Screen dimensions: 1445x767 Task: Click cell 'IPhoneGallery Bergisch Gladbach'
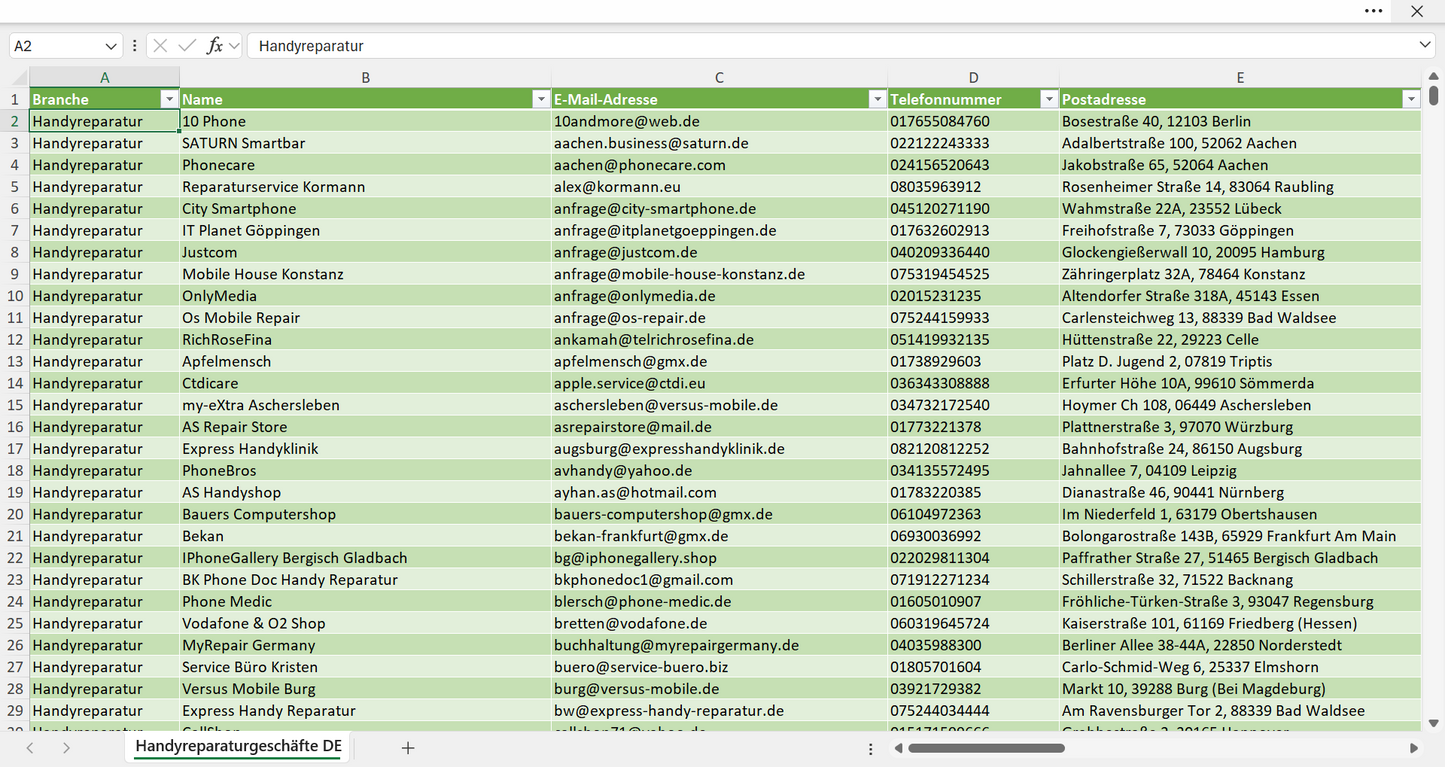tap(366, 558)
